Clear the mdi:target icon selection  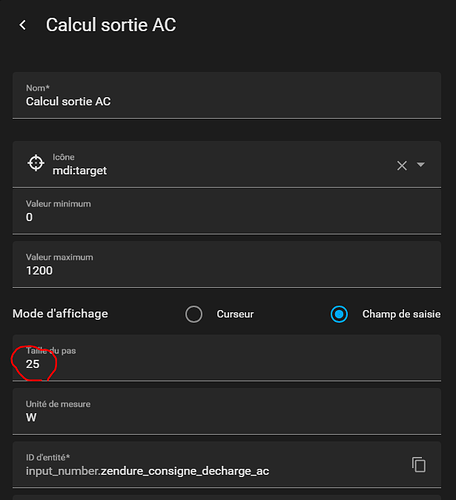[402, 165]
